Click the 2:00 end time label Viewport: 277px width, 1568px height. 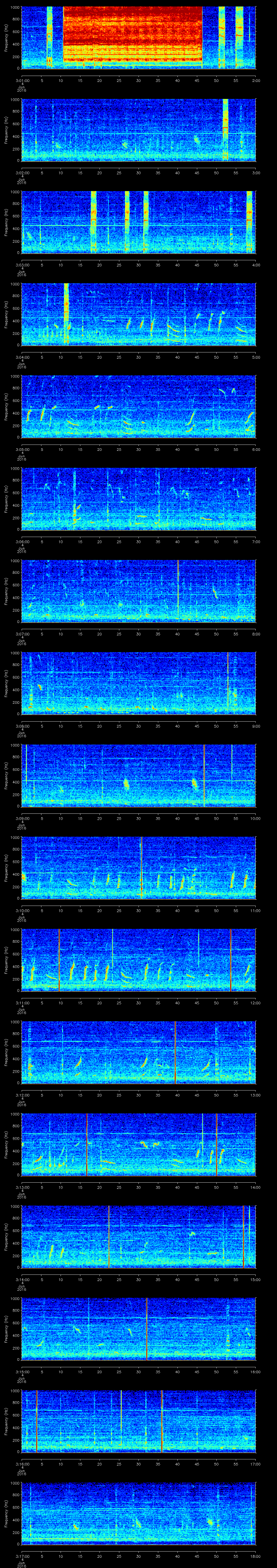(256, 80)
